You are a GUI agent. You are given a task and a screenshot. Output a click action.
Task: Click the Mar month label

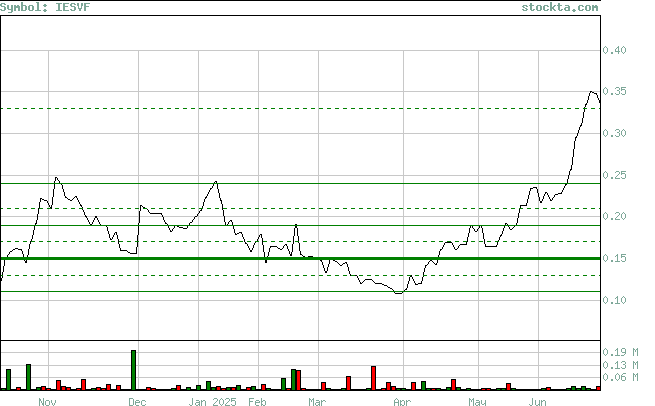tap(317, 402)
